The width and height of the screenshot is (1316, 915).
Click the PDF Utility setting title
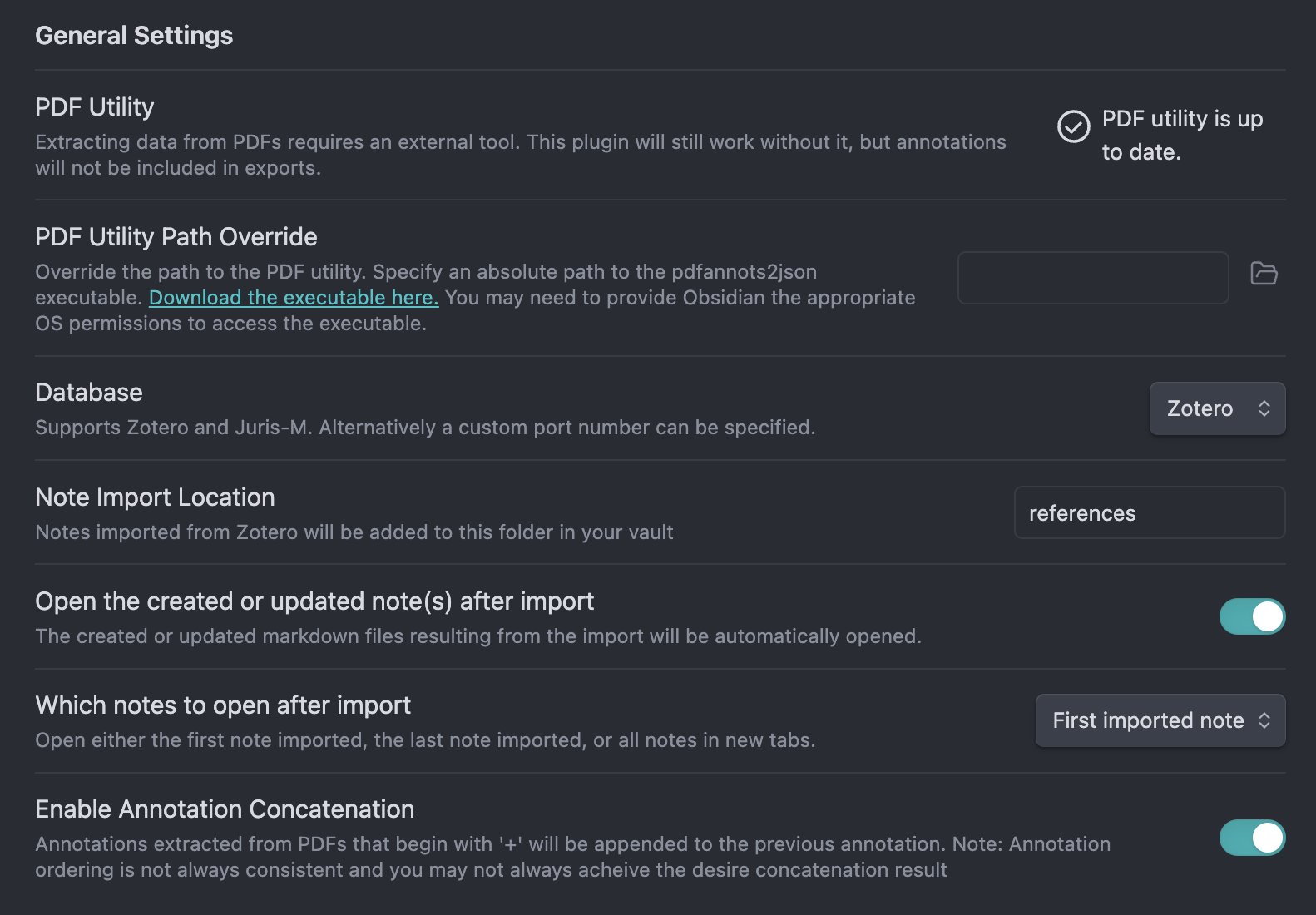[95, 107]
